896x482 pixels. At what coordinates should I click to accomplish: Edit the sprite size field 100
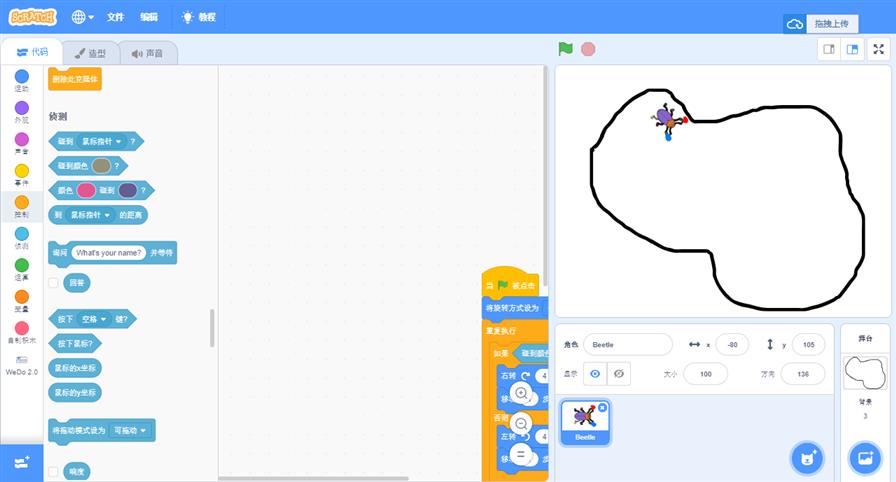pos(706,374)
